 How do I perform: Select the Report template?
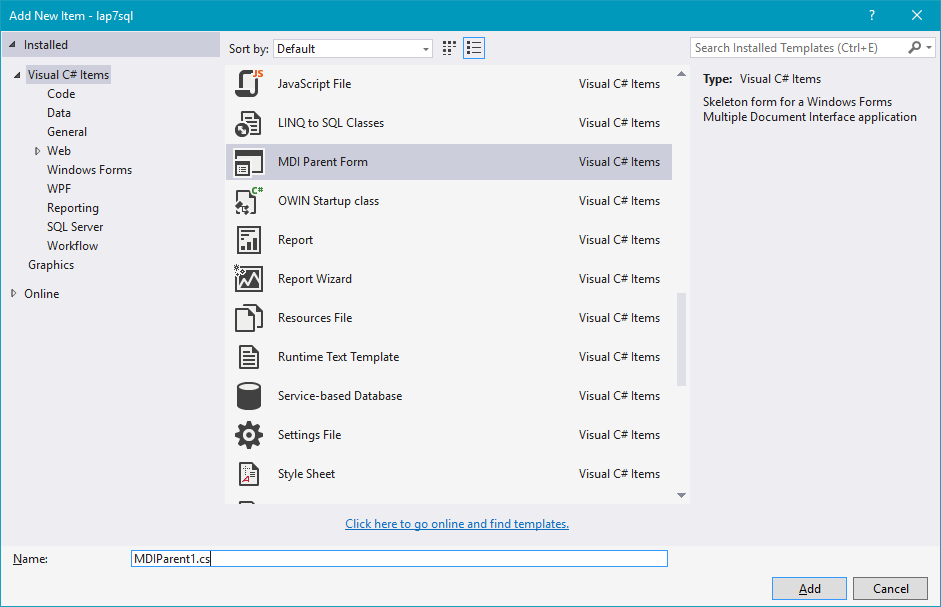[x=297, y=239]
